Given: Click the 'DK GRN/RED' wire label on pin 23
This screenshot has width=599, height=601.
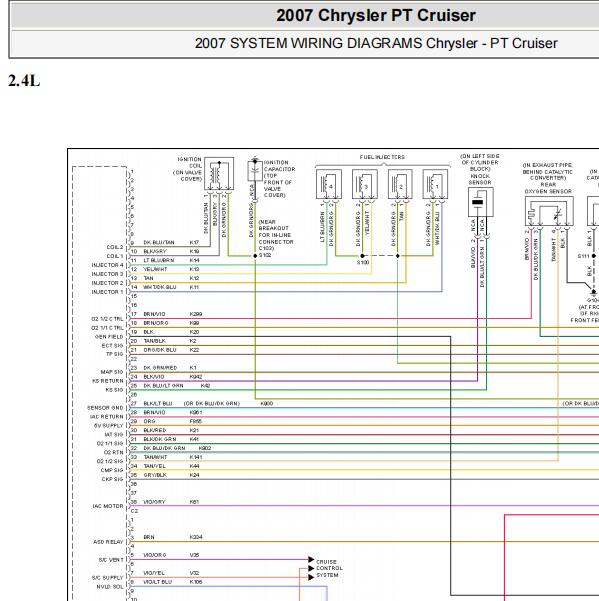Looking at the screenshot, I should (x=160, y=368).
